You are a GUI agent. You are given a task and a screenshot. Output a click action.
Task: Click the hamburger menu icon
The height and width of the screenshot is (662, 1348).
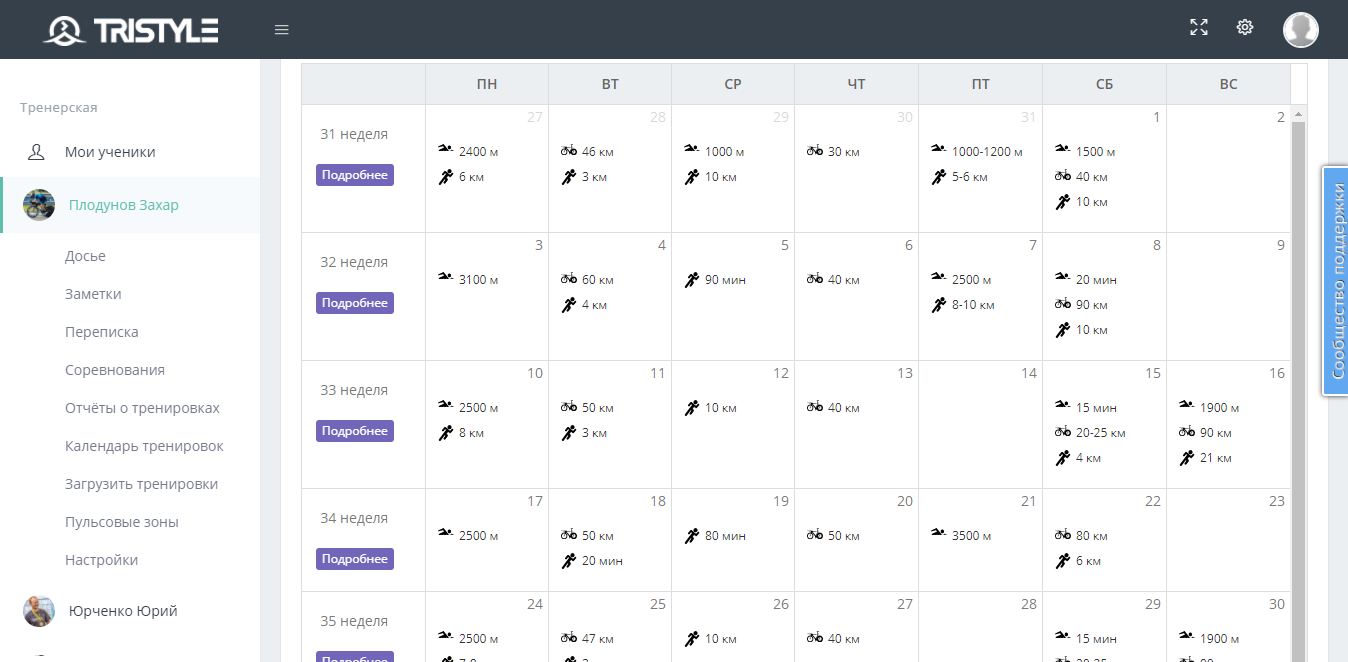(x=282, y=30)
